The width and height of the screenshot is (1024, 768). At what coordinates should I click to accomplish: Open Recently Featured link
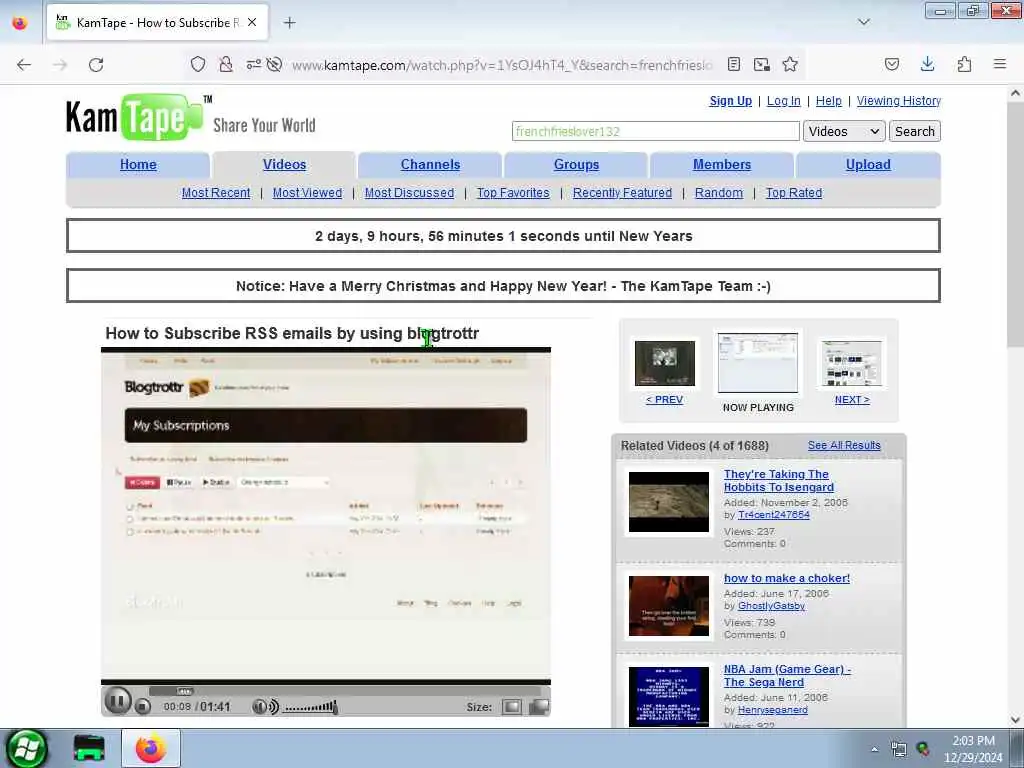tap(622, 193)
